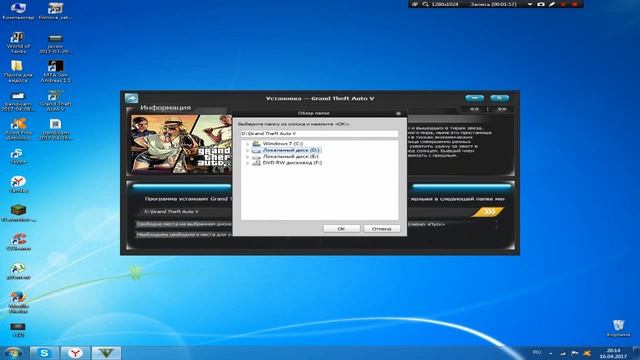Confirm folder selection with OK
The width and height of the screenshot is (640, 360).
point(341,229)
